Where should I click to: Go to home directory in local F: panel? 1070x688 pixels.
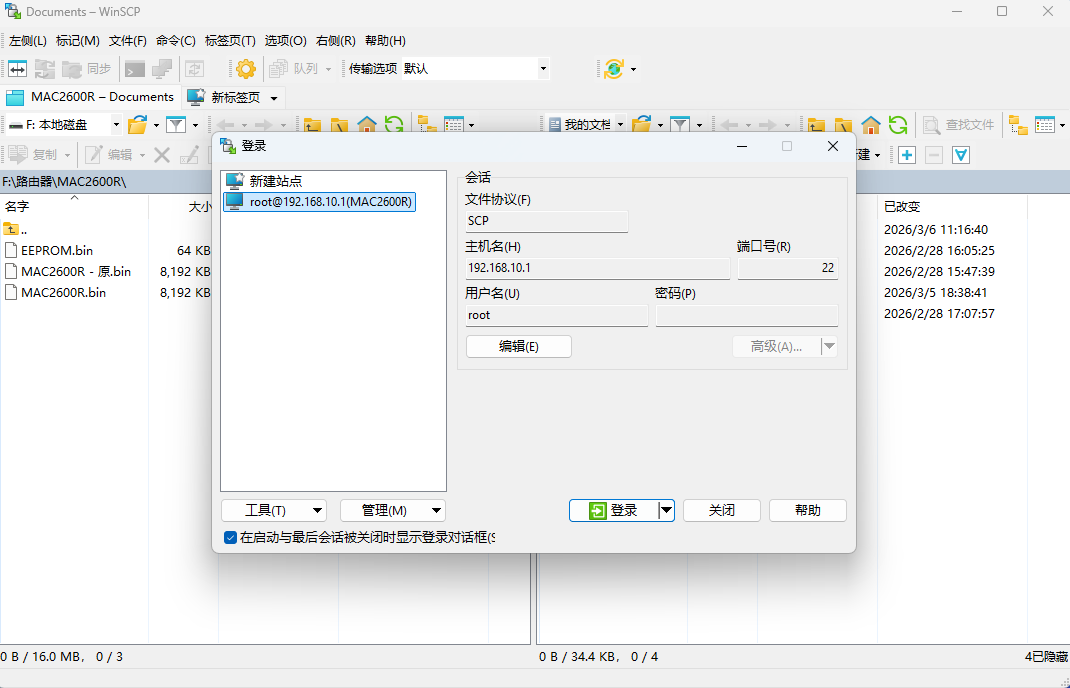click(367, 124)
